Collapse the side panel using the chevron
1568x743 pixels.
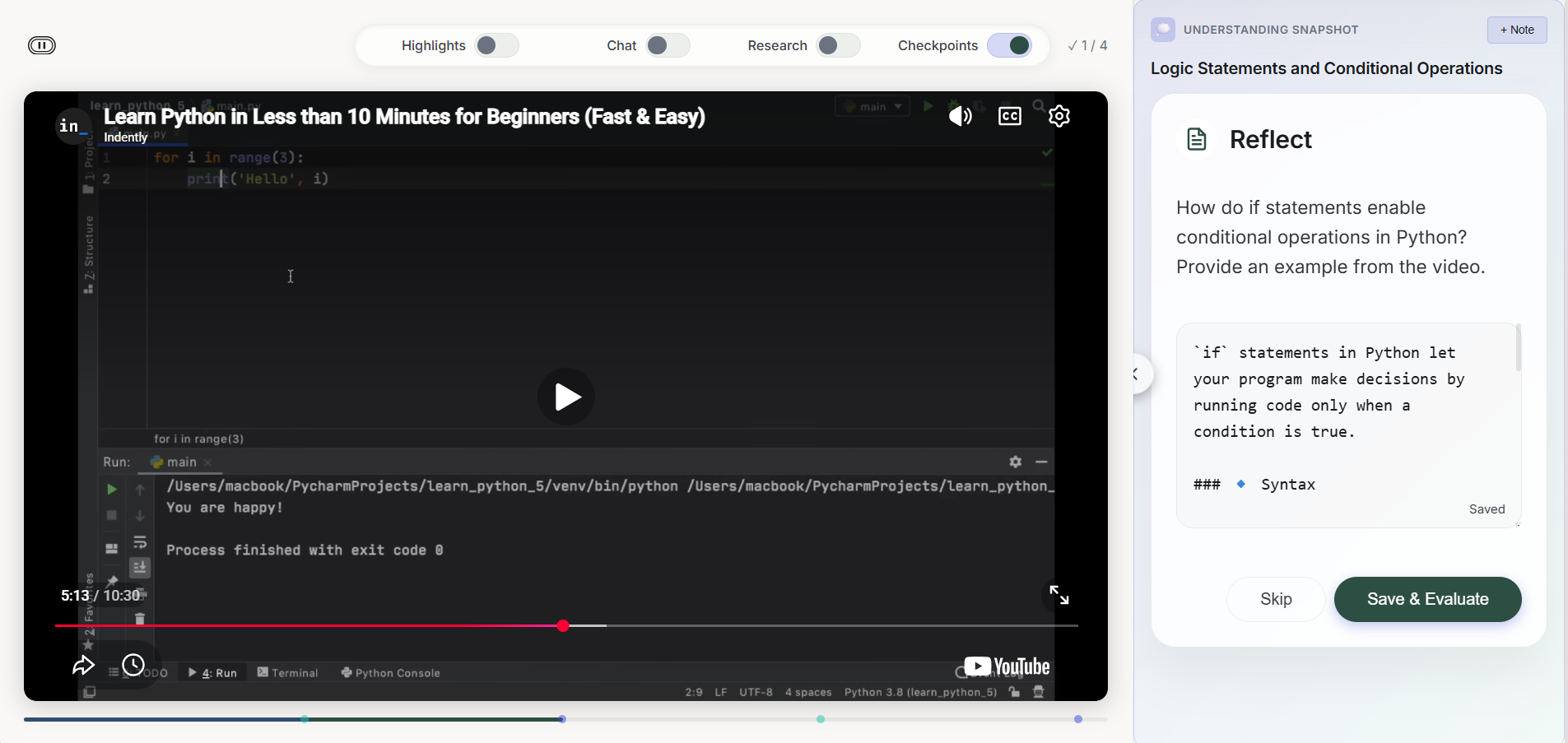[x=1137, y=374]
